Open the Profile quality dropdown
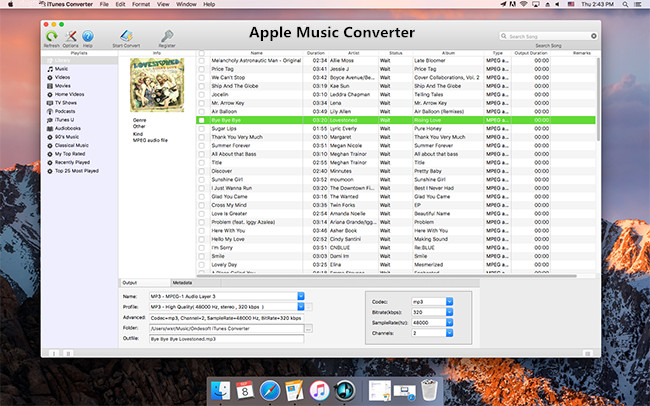The height and width of the screenshot is (406, 650). point(301,306)
